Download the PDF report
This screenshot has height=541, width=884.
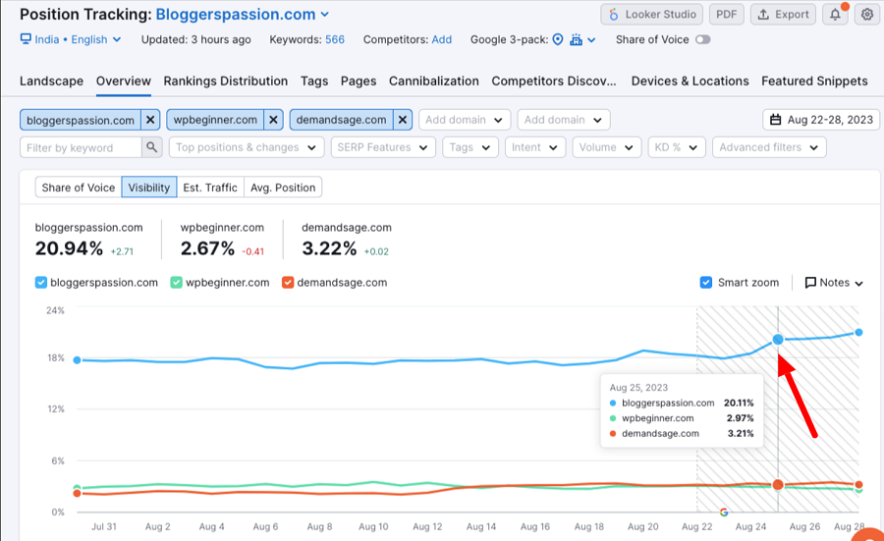pyautogui.click(x=726, y=15)
